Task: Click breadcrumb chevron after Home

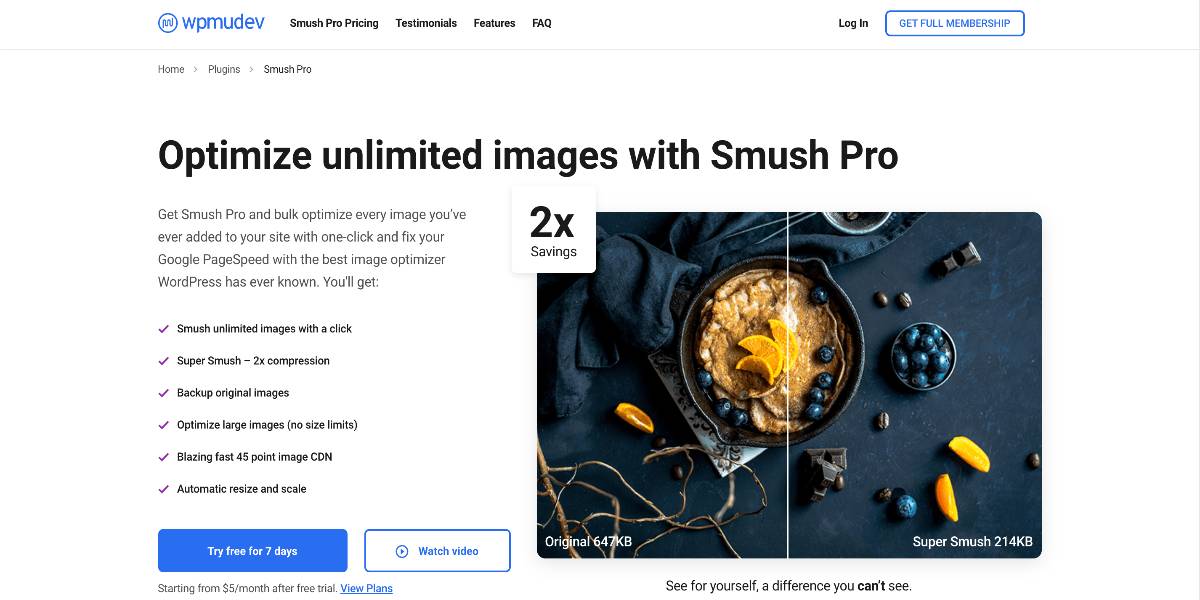Action: [x=196, y=70]
